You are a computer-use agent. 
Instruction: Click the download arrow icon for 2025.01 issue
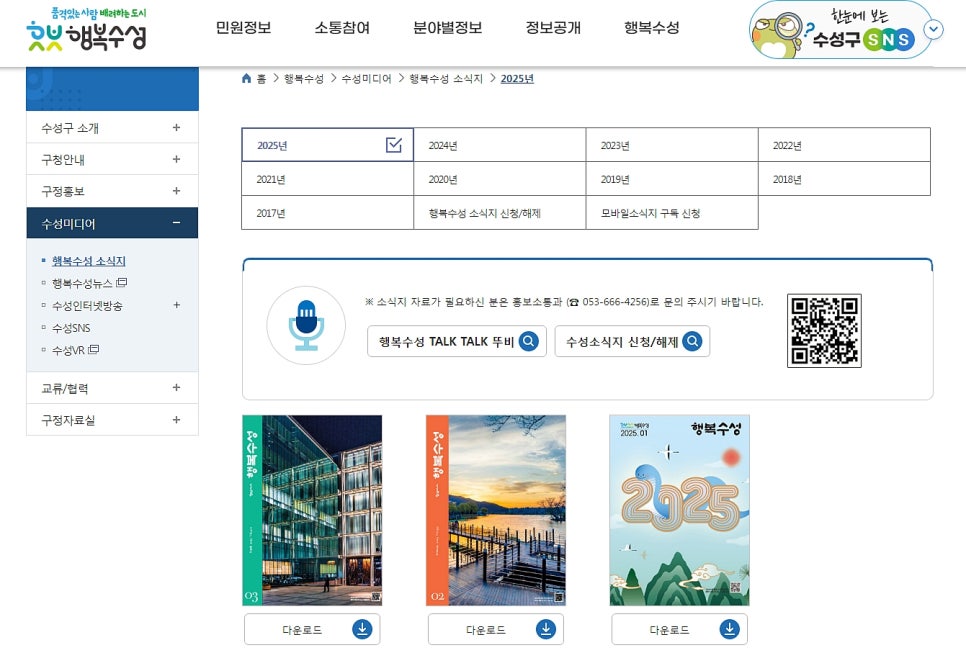click(729, 629)
